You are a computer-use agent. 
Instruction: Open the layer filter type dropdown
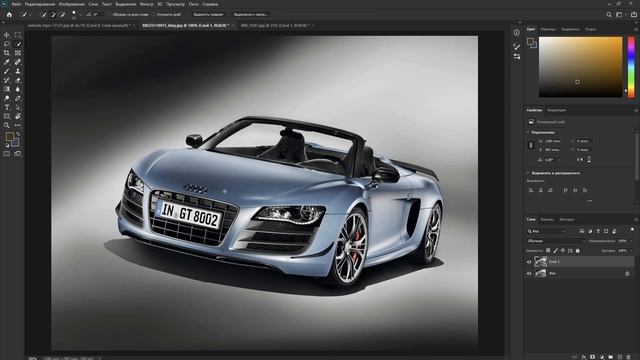click(547, 231)
